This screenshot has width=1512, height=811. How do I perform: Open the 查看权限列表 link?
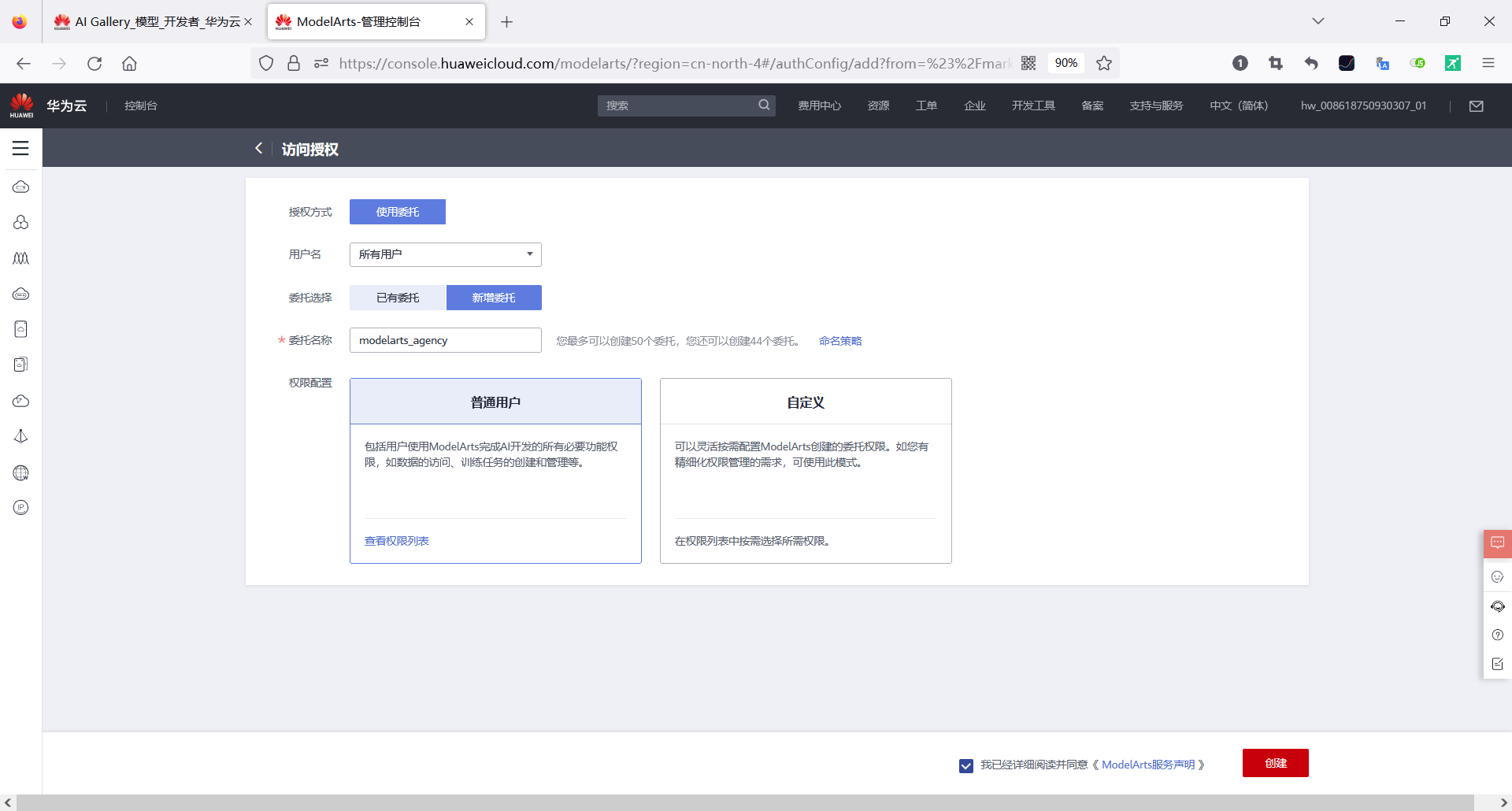click(x=397, y=541)
